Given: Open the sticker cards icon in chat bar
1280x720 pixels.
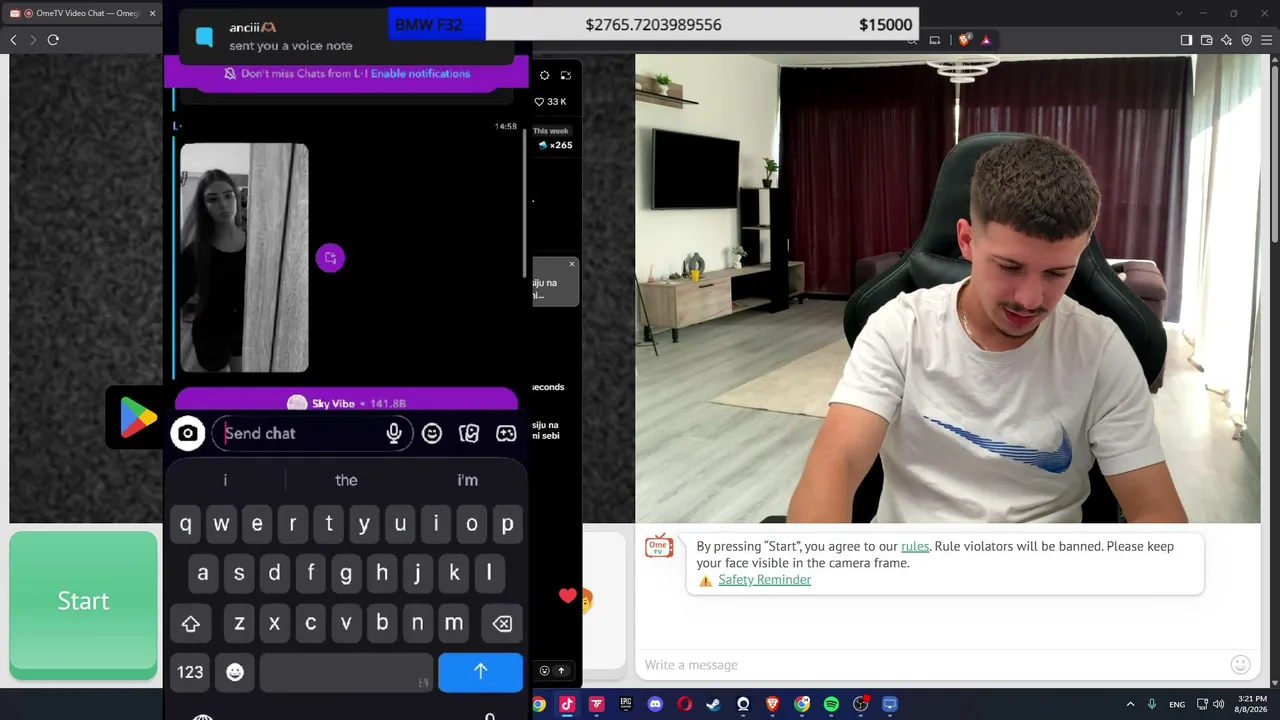Looking at the screenshot, I should 469,433.
